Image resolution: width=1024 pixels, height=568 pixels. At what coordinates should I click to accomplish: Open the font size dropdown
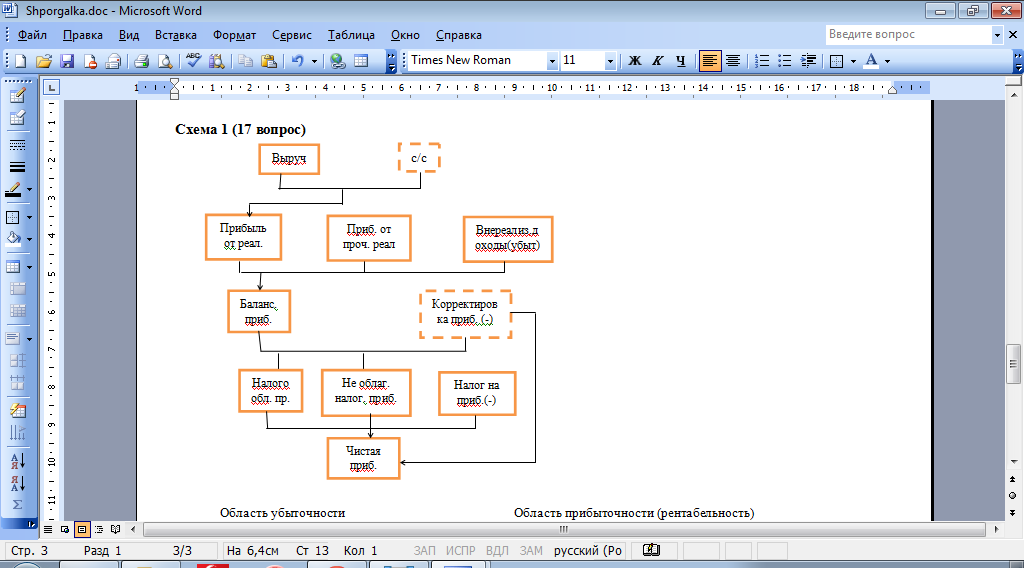point(610,61)
